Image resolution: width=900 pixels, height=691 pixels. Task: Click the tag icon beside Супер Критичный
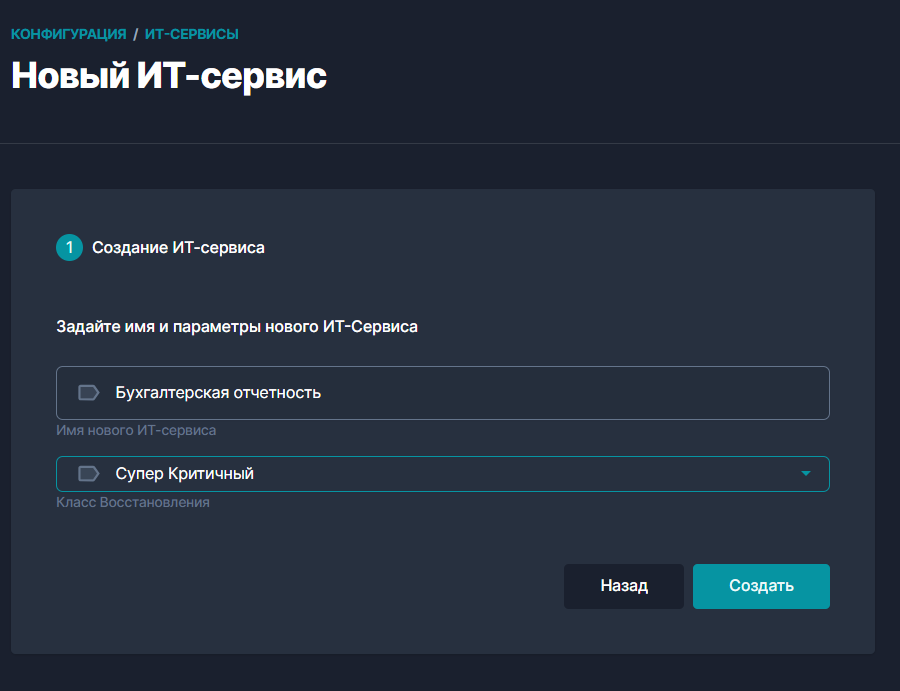(88, 474)
